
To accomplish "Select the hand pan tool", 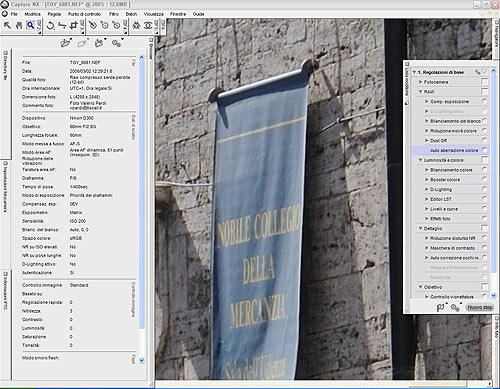I will click(x=19, y=25).
